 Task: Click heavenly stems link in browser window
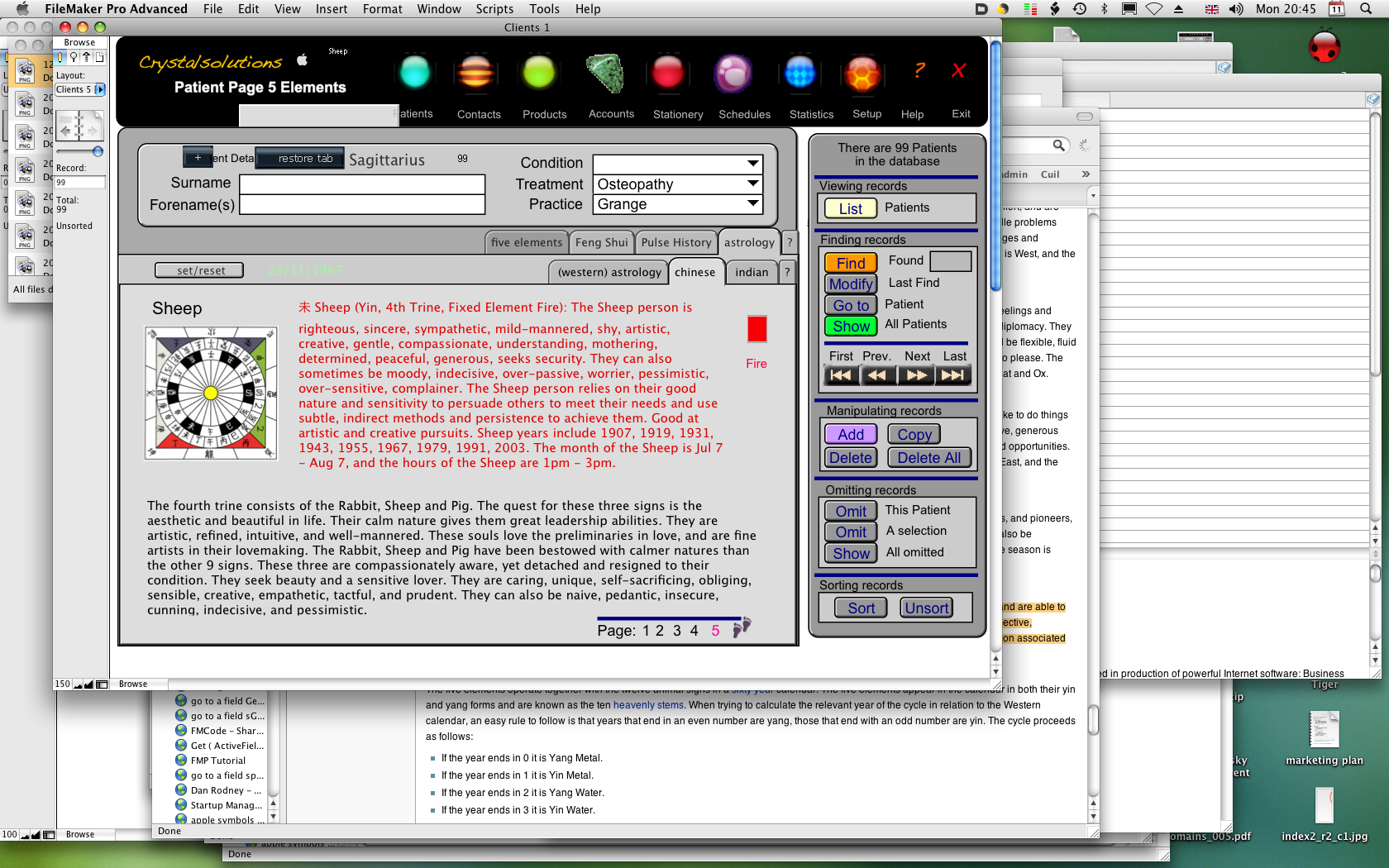point(648,705)
